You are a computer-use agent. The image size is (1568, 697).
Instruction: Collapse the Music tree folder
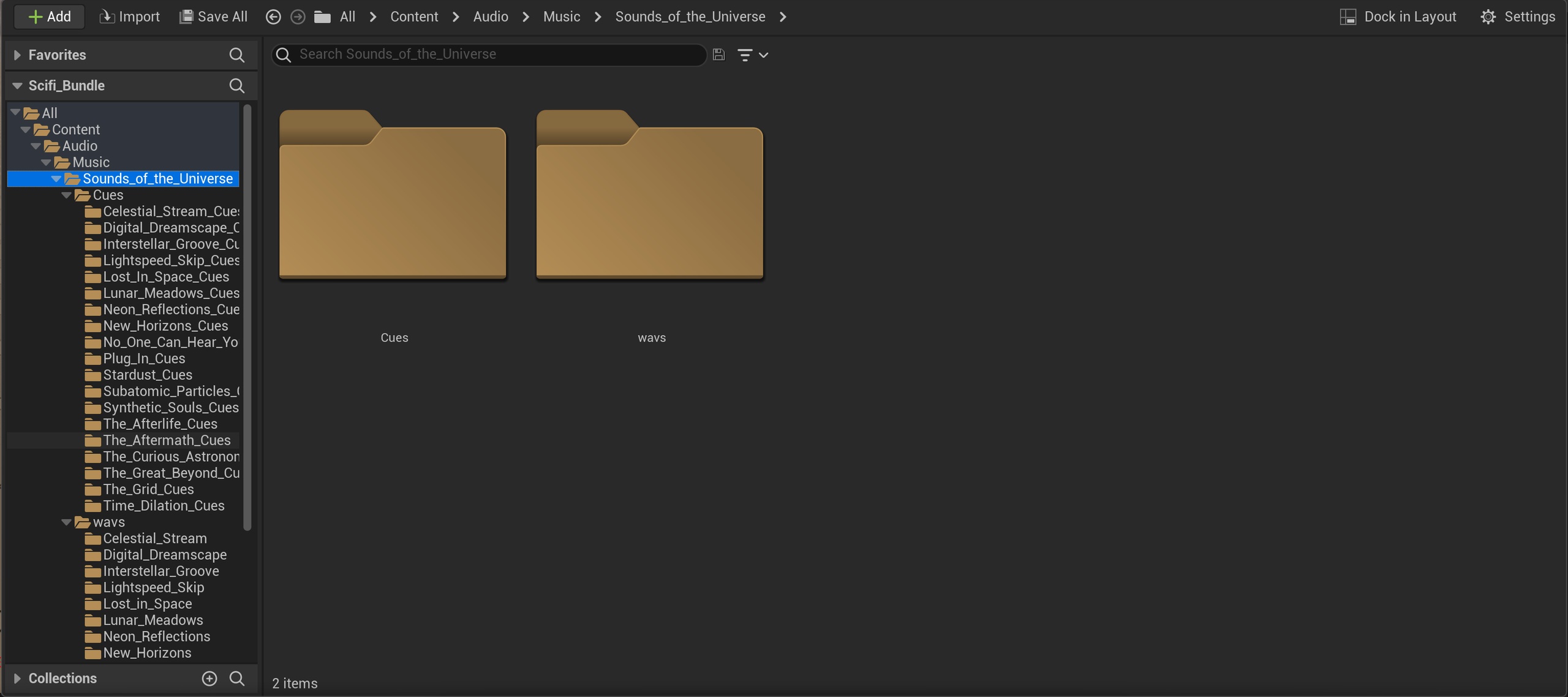click(46, 162)
